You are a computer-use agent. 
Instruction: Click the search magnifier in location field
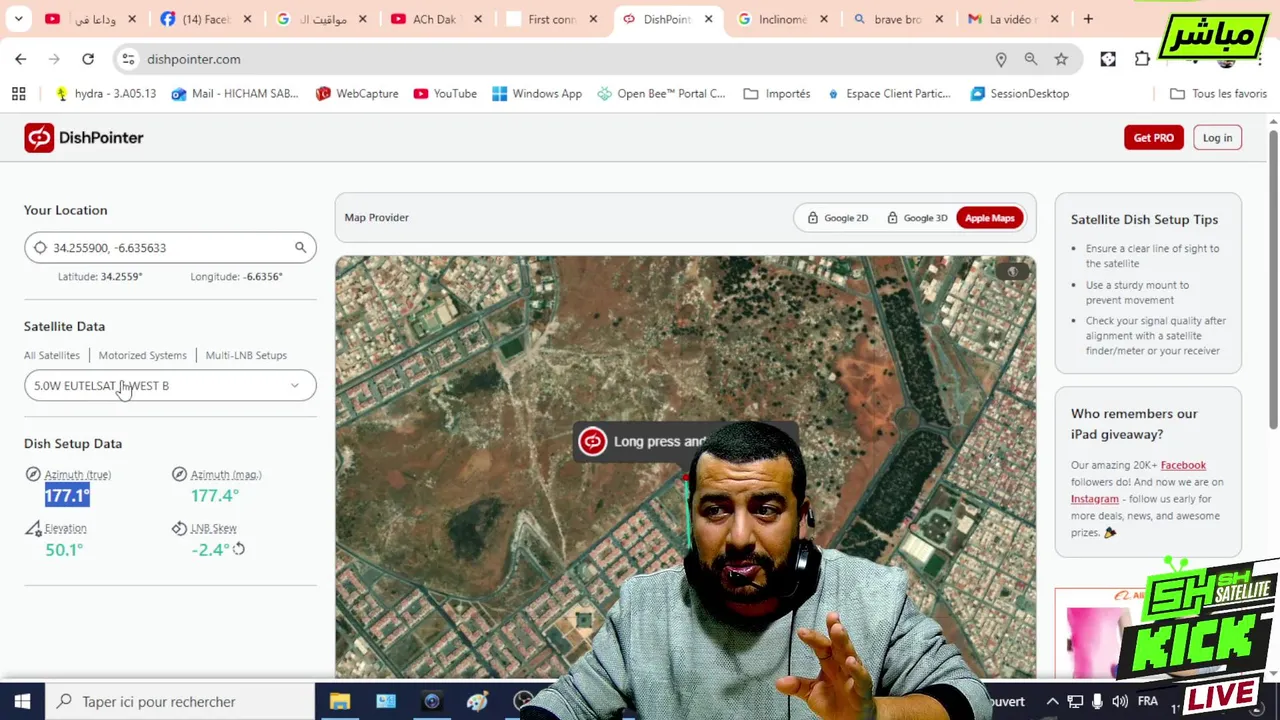300,248
